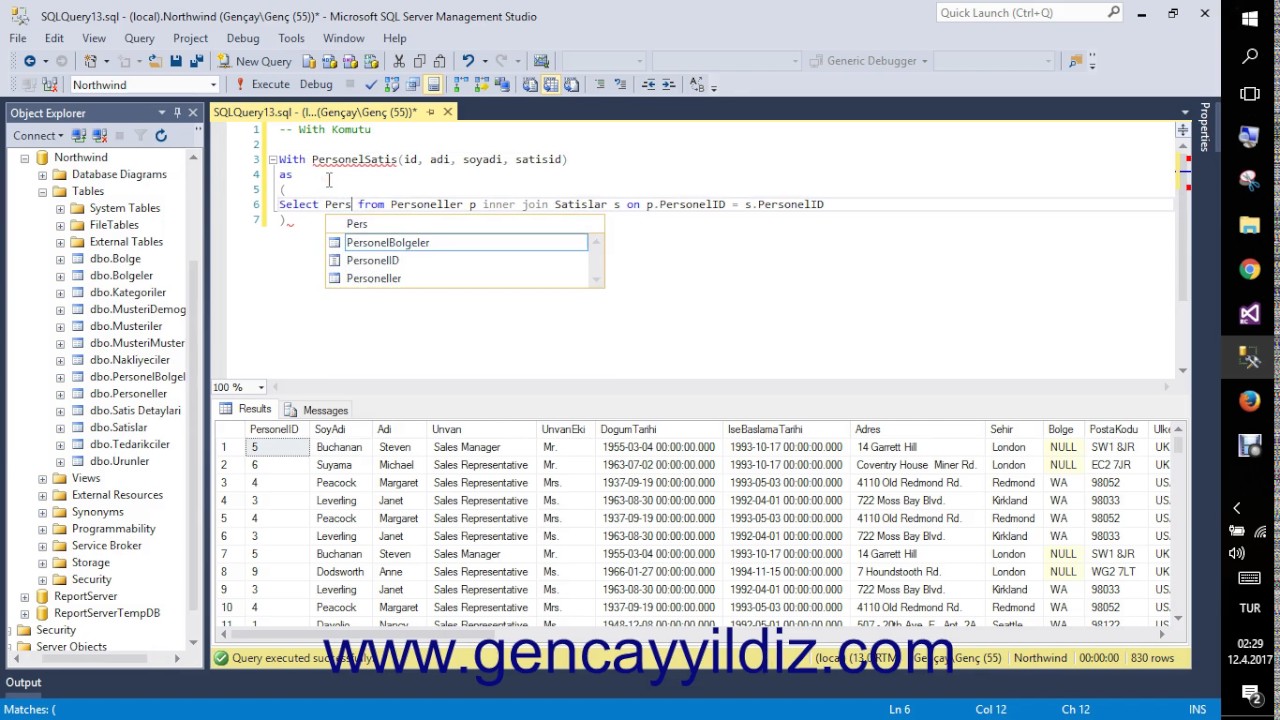The image size is (1280, 720).
Task: Click the Open File folder icon
Action: tap(155, 61)
